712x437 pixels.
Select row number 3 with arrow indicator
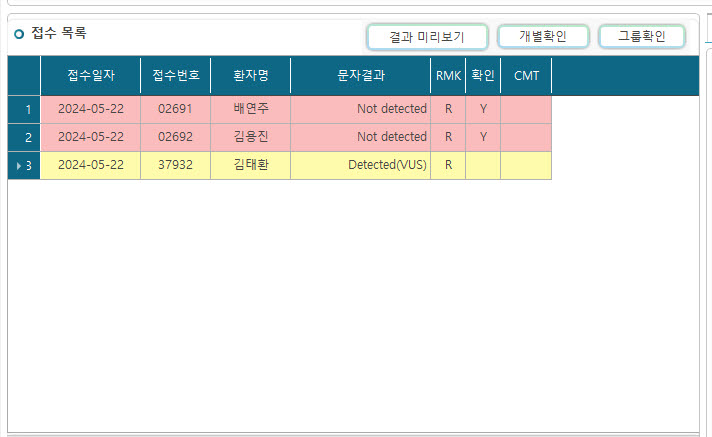click(24, 166)
